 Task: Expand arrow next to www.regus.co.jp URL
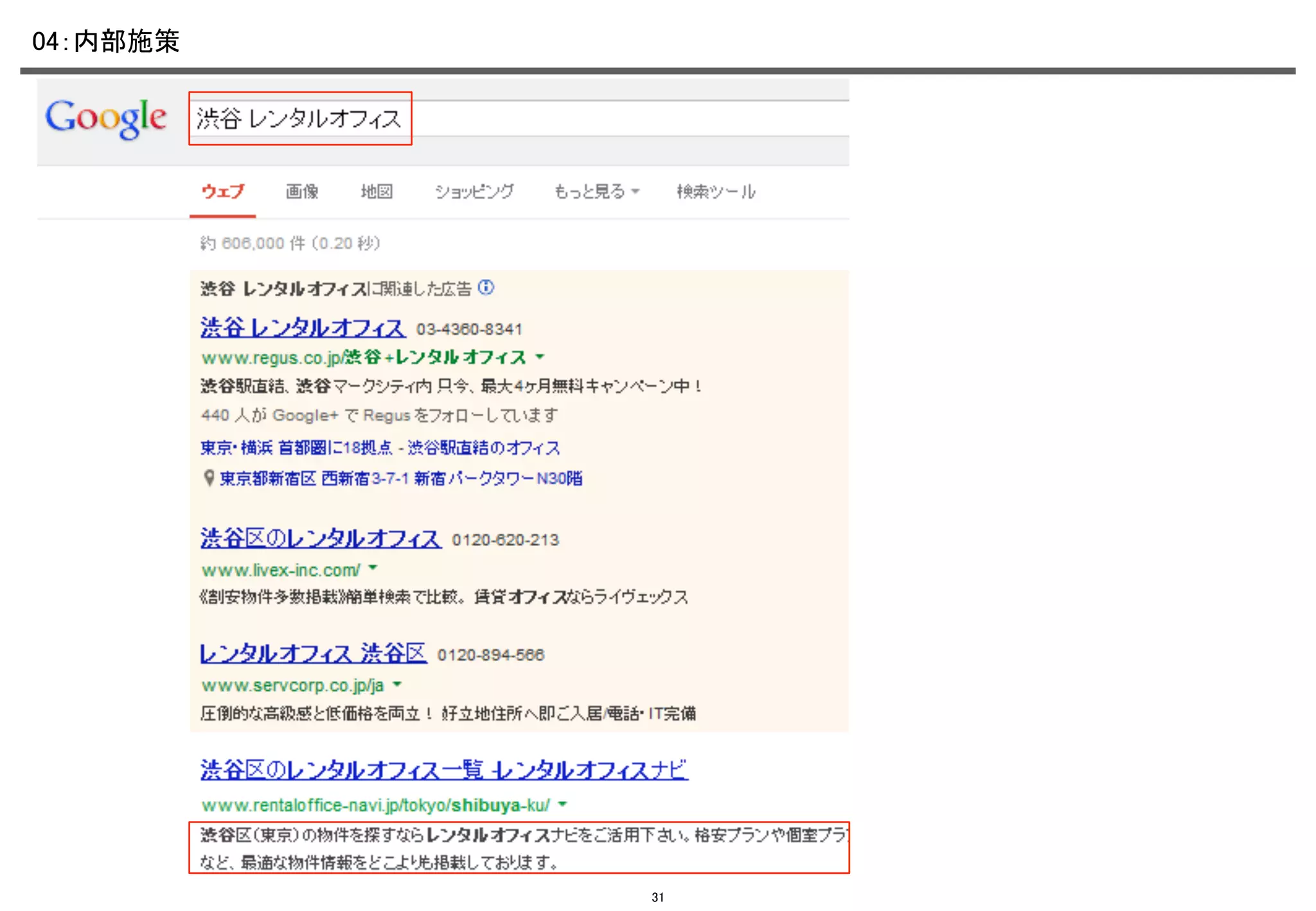pyautogui.click(x=540, y=356)
